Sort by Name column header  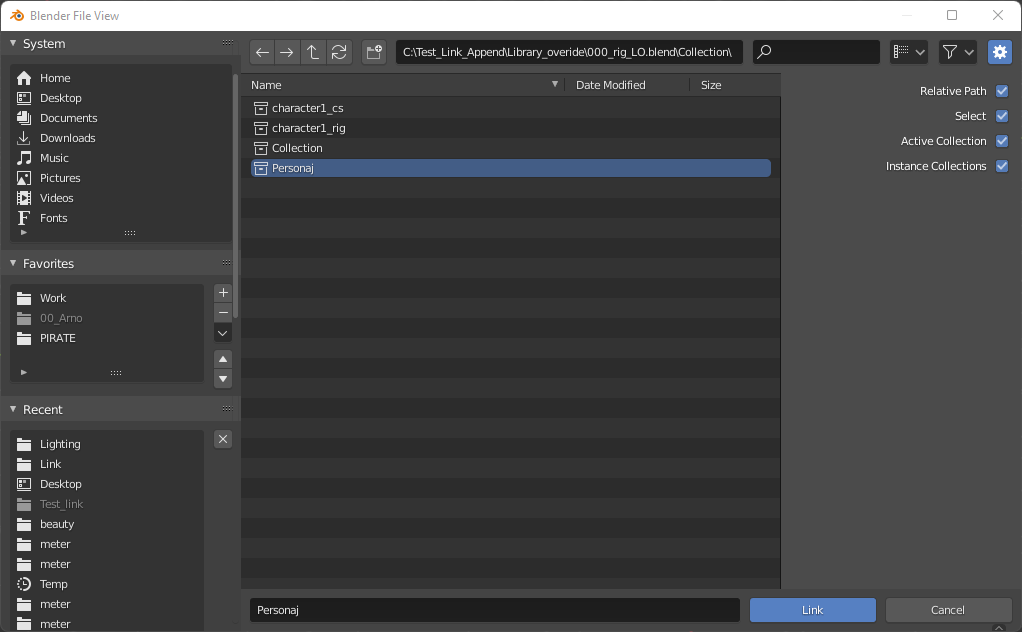tap(404, 85)
